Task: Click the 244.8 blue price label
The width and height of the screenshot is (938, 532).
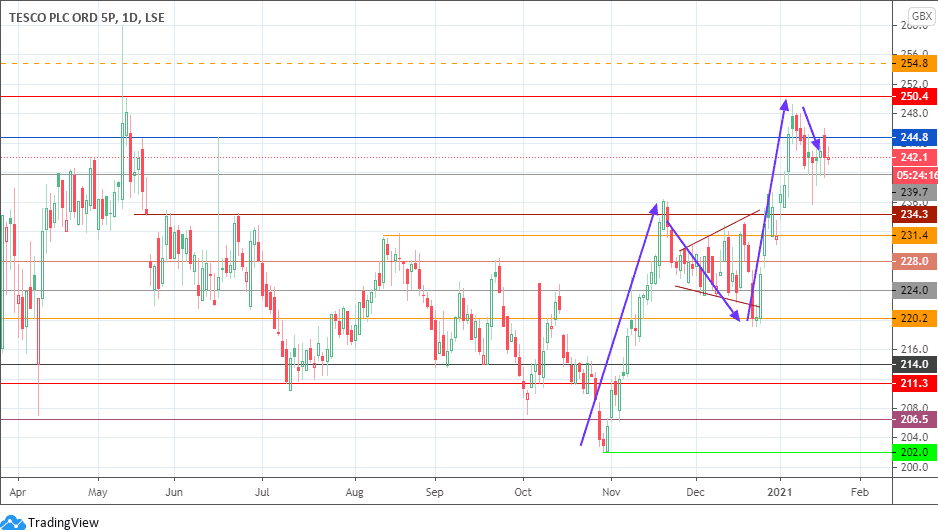Action: point(914,138)
